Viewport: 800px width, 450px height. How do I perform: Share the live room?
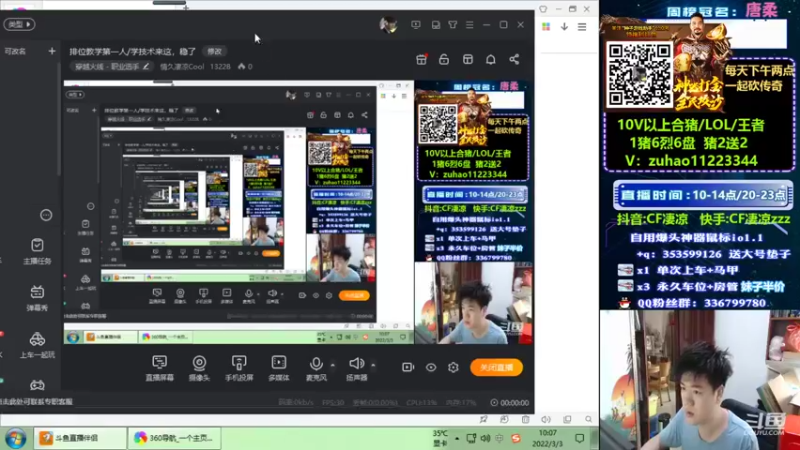click(514, 60)
